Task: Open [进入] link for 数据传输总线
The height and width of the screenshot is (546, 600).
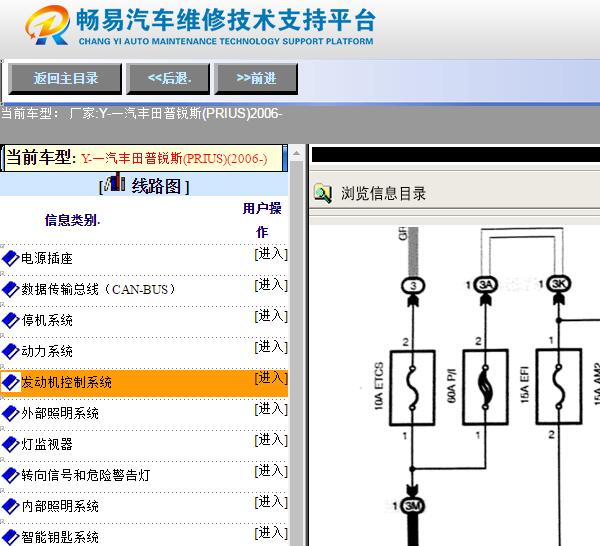Action: click(271, 285)
